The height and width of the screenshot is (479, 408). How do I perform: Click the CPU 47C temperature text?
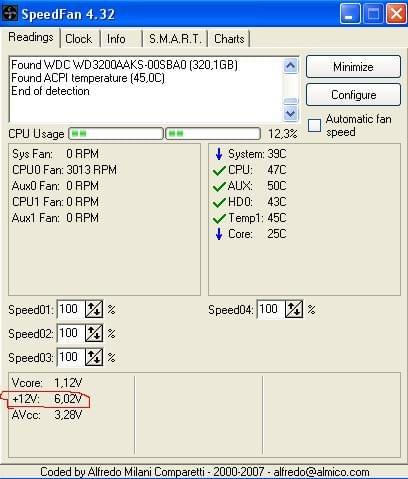coord(257,170)
